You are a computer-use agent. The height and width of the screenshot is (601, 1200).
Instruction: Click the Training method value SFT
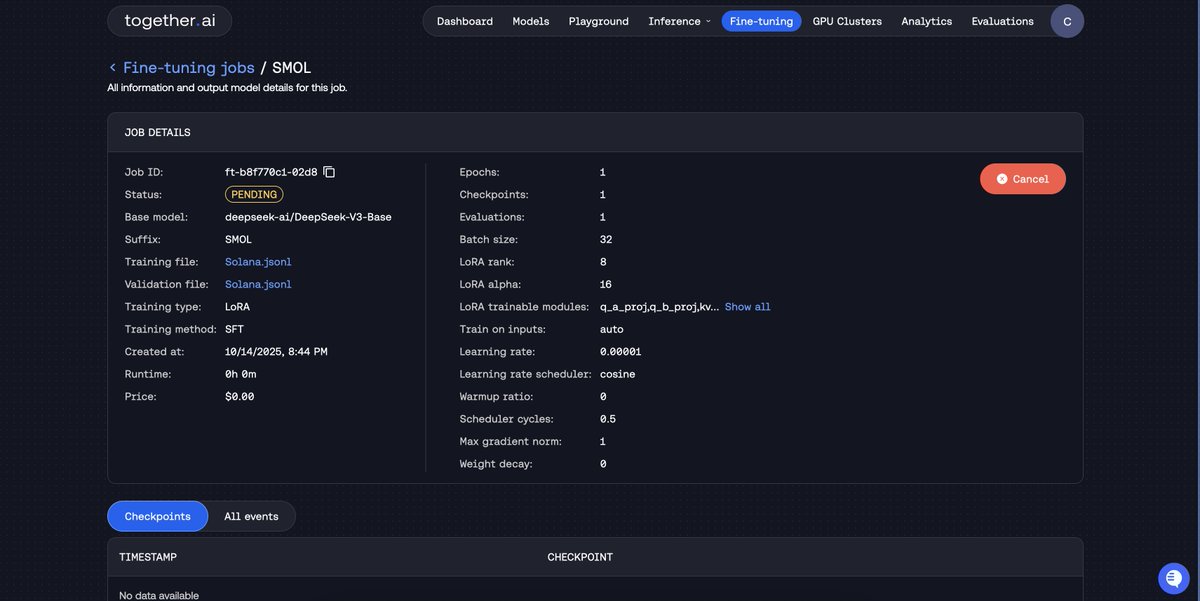pyautogui.click(x=235, y=329)
